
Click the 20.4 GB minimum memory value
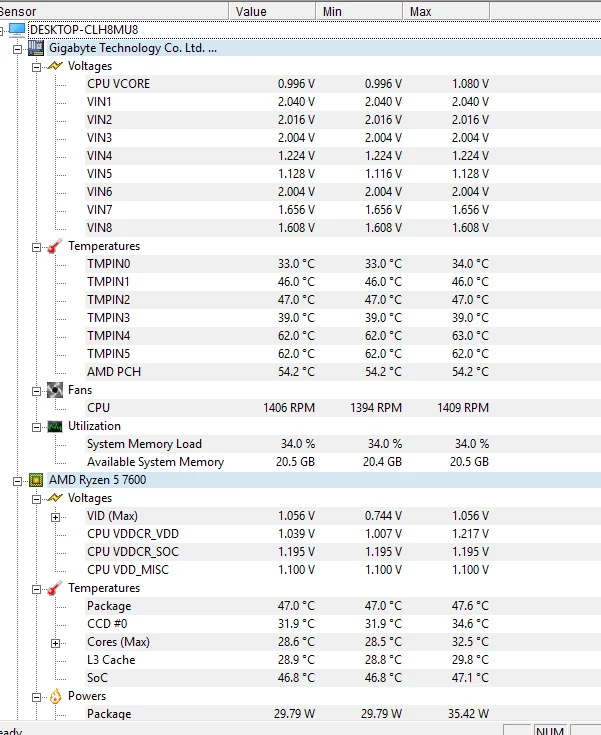pyautogui.click(x=382, y=462)
